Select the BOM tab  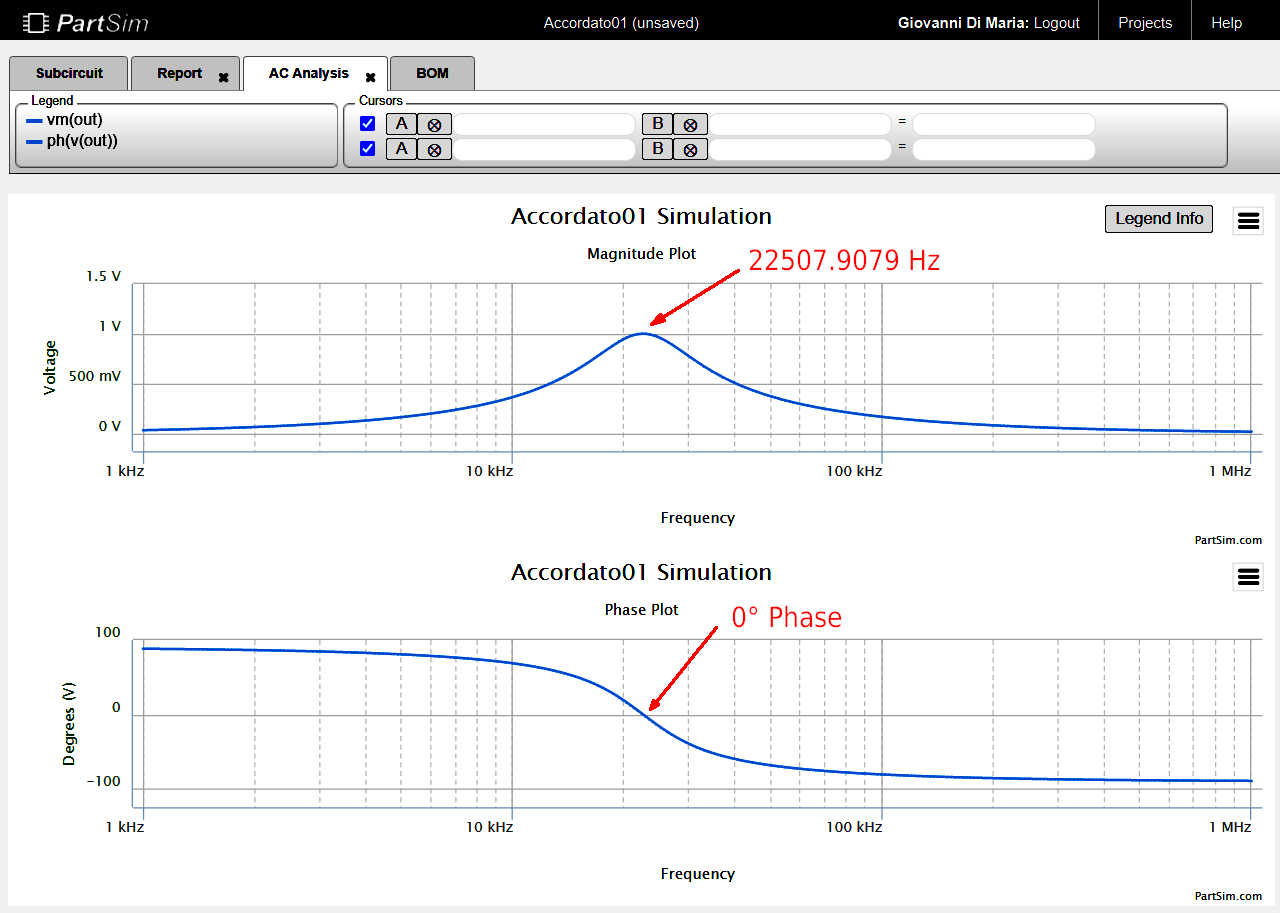431,73
